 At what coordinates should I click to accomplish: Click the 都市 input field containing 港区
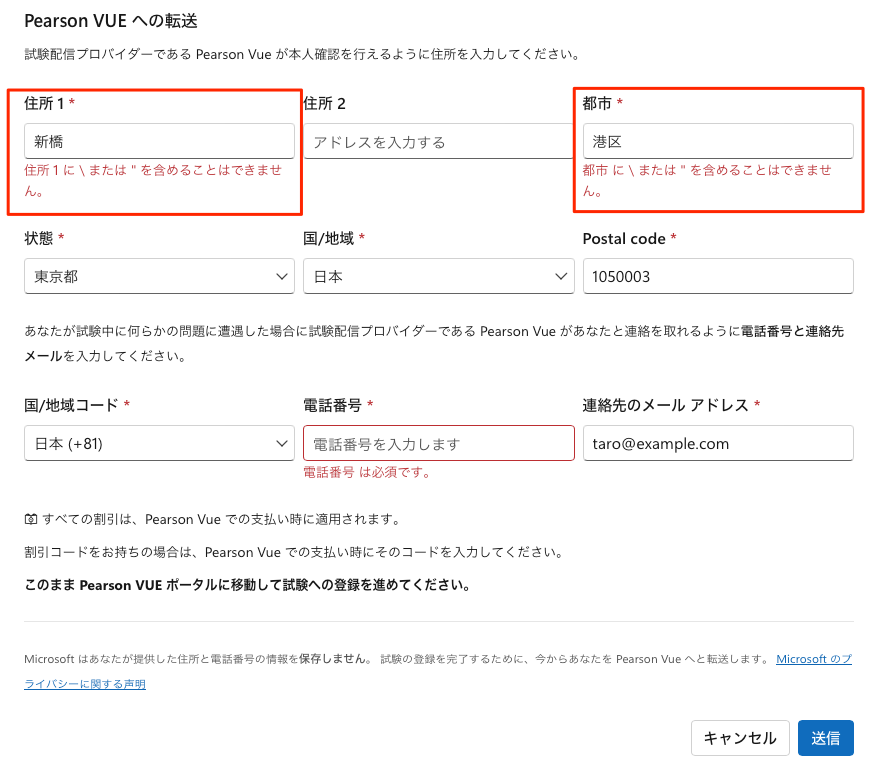(x=718, y=141)
